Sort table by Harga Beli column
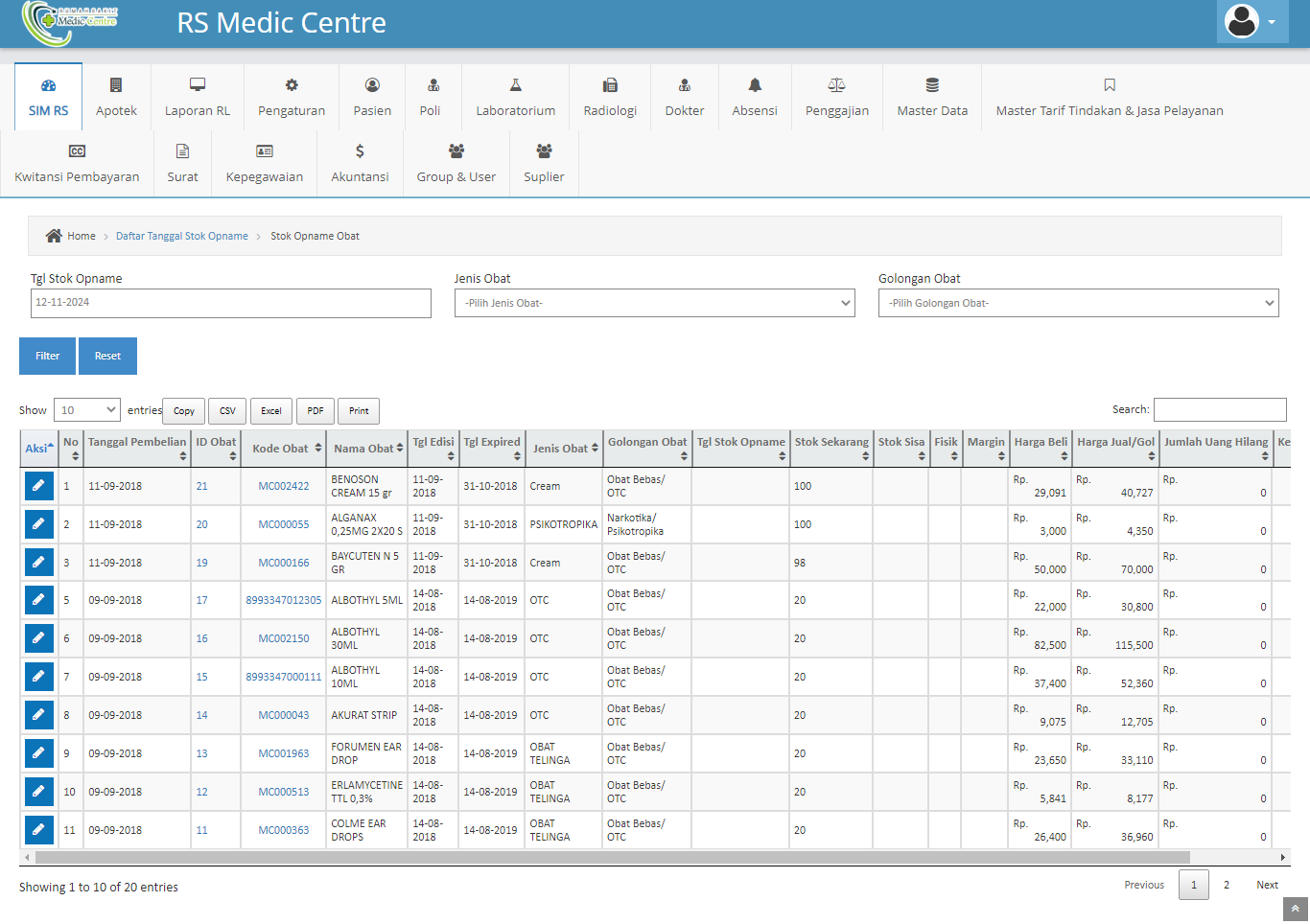Screen dimensions: 1310x924 [1041, 448]
